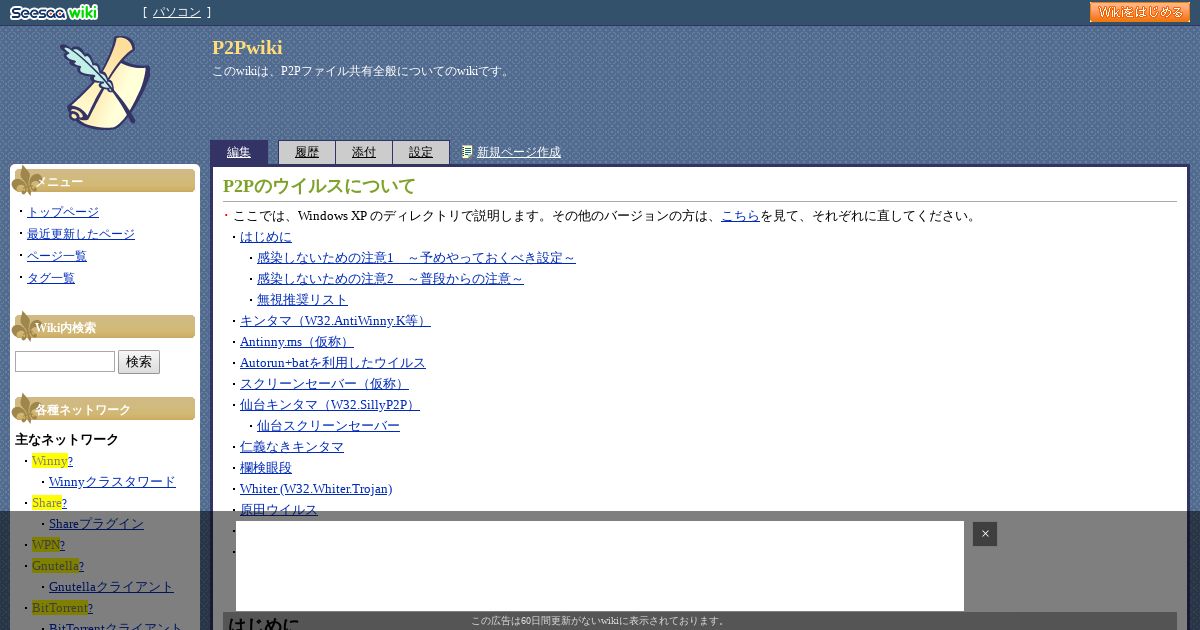Jump to Antinny.ms（仮称）
The width and height of the screenshot is (1200, 630).
297,342
